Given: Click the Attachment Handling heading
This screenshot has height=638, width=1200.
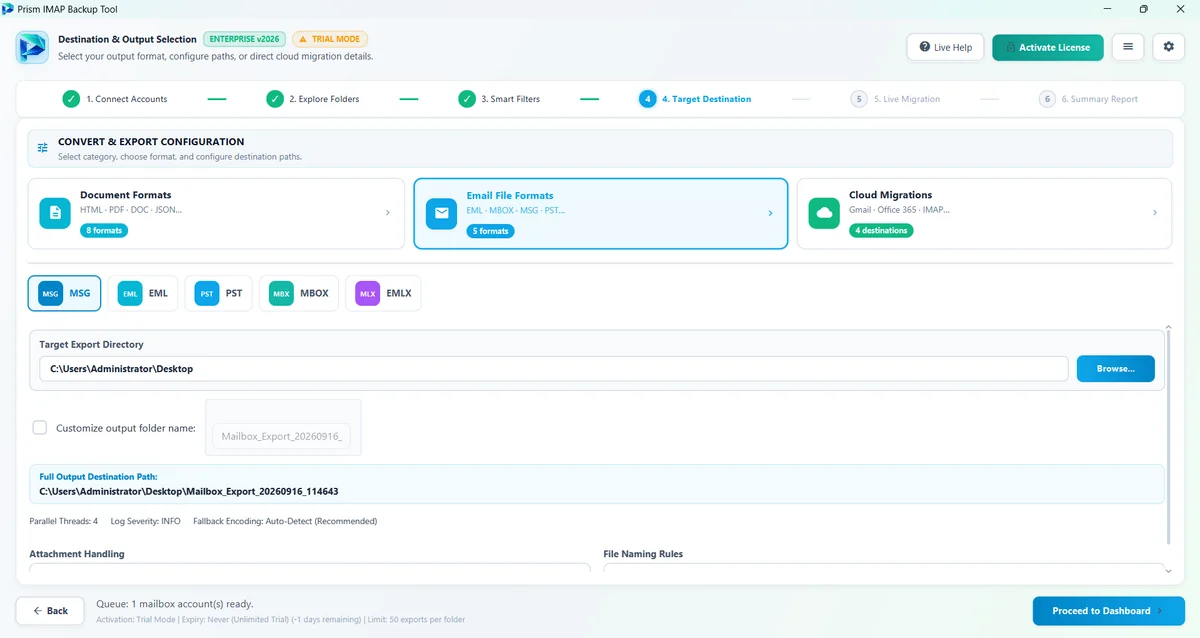Looking at the screenshot, I should [77, 553].
